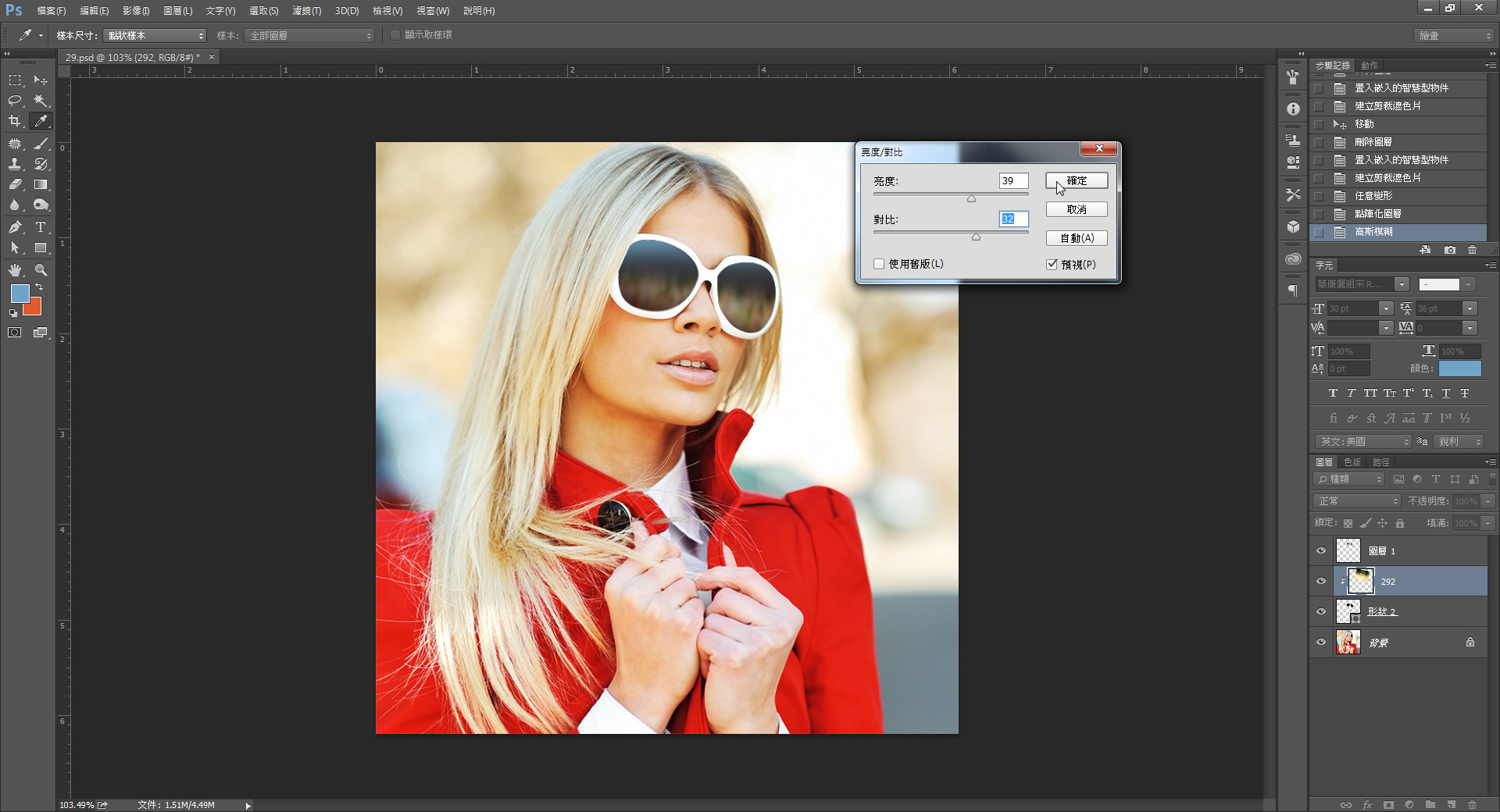This screenshot has width=1500, height=812.
Task: Expand the 繪畫 workspace dropdown
Action: [x=1454, y=36]
